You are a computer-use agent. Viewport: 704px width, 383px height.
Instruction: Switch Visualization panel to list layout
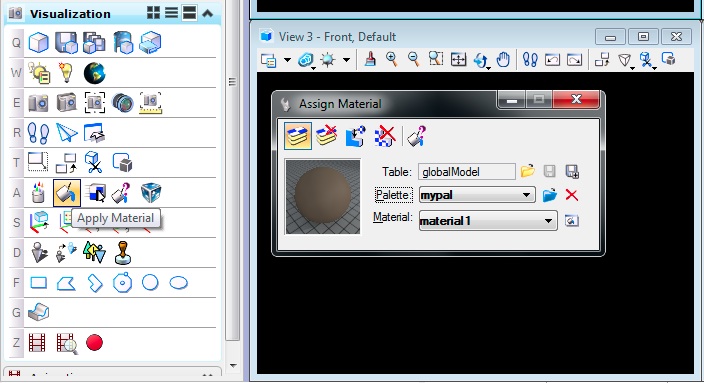pyautogui.click(x=172, y=13)
